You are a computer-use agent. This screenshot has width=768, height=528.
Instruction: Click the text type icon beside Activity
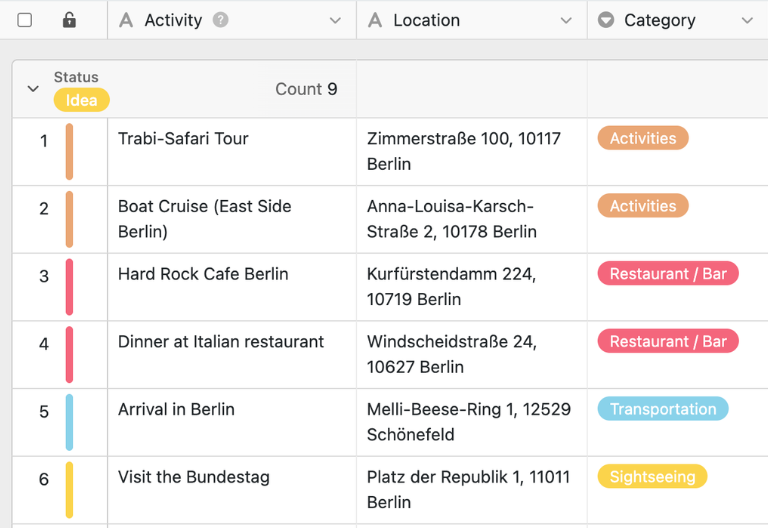tap(126, 20)
